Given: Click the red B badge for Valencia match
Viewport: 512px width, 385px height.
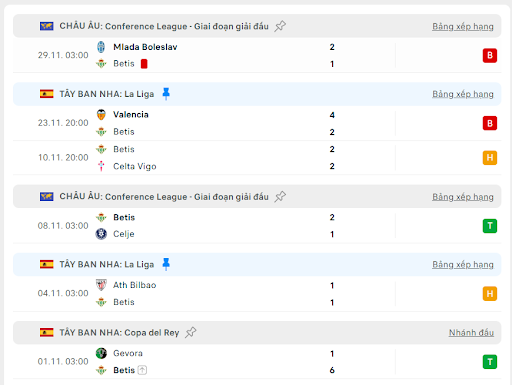Looking at the screenshot, I should point(490,123).
